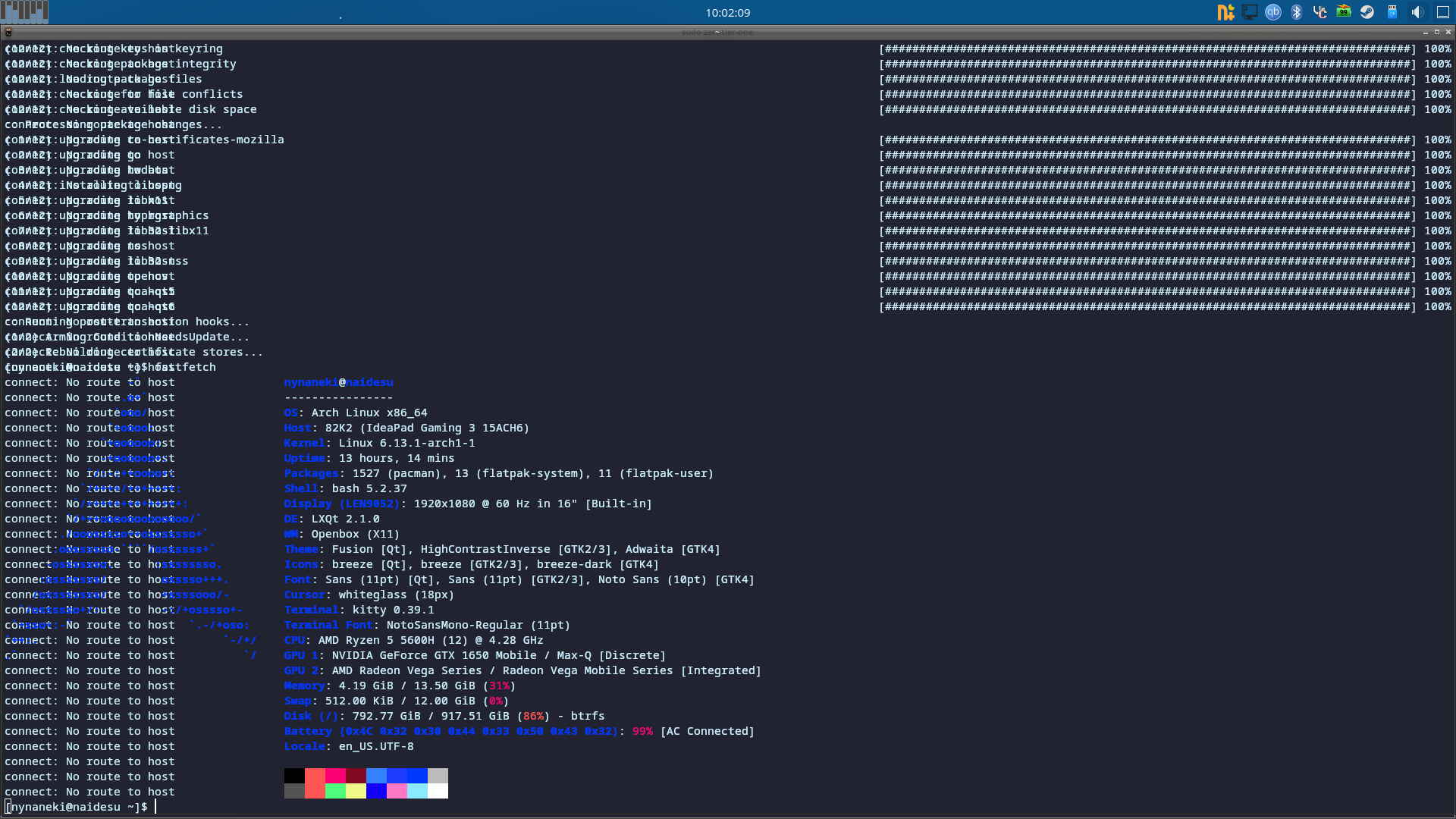Click the '512.00 KiB / 12.00 GiB' swap text
The image size is (1456, 819).
pos(400,701)
